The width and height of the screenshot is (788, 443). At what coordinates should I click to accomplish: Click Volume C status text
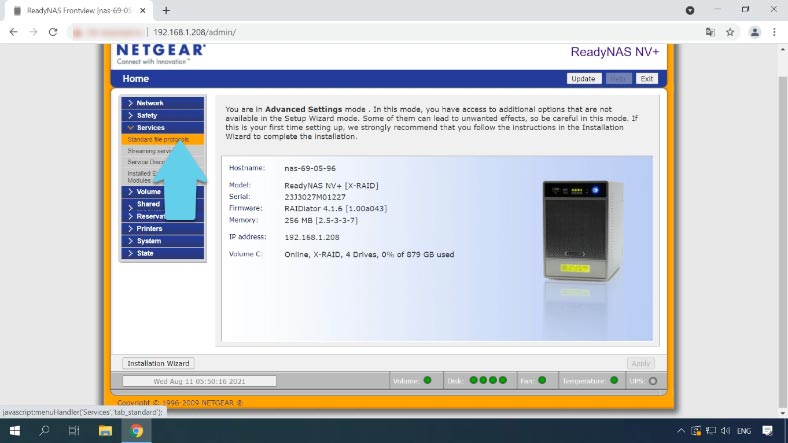(x=369, y=255)
